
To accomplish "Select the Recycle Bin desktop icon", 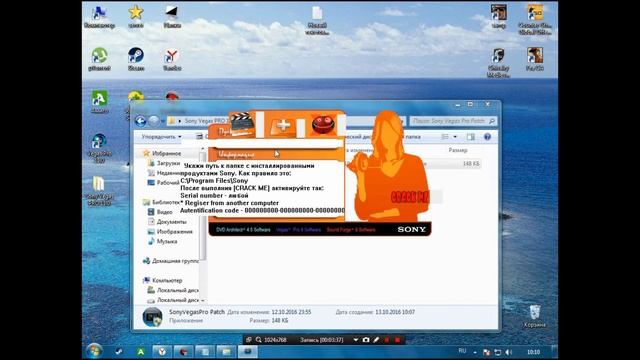I will (535, 316).
